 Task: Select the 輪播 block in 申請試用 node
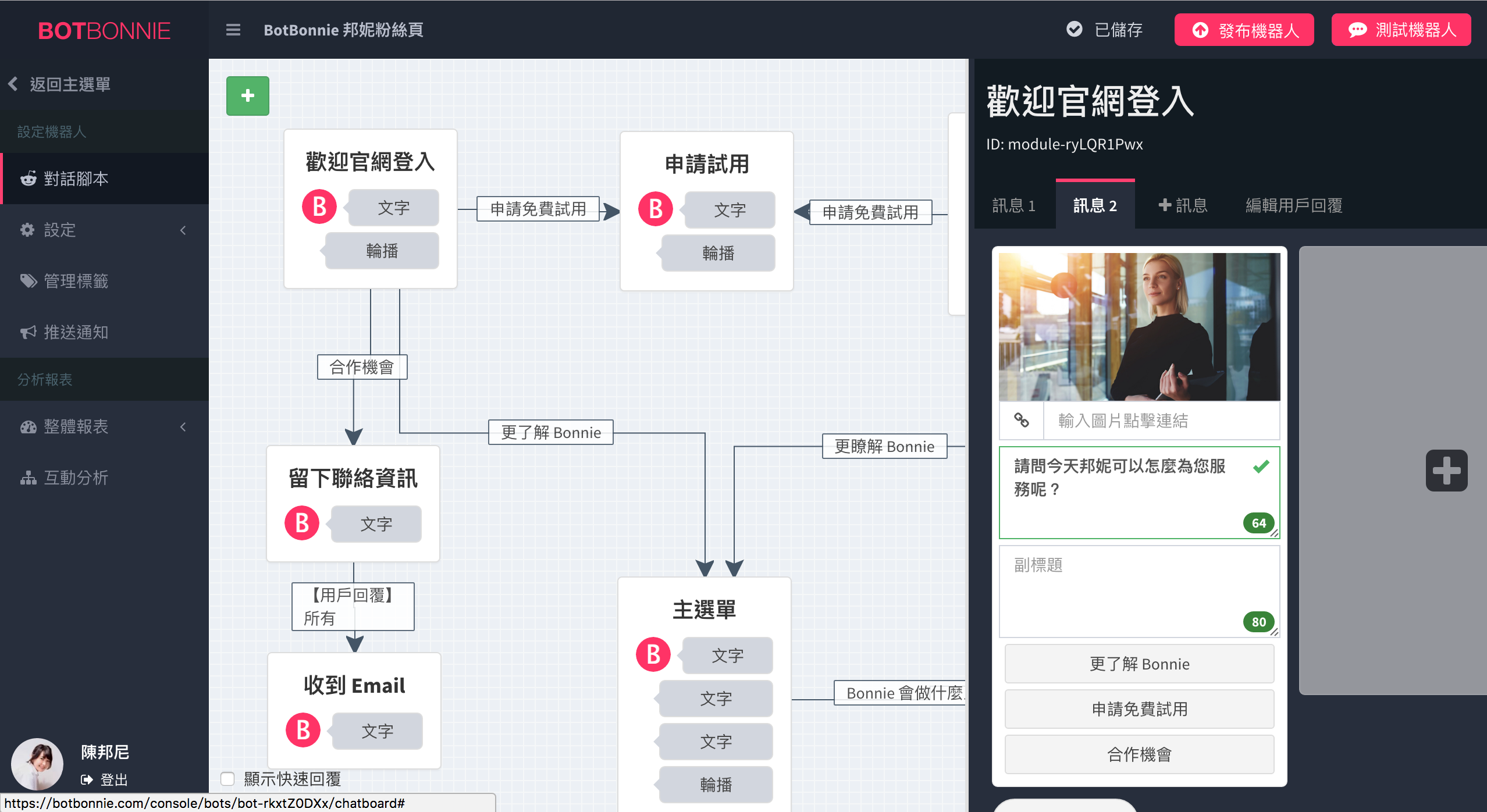718,253
